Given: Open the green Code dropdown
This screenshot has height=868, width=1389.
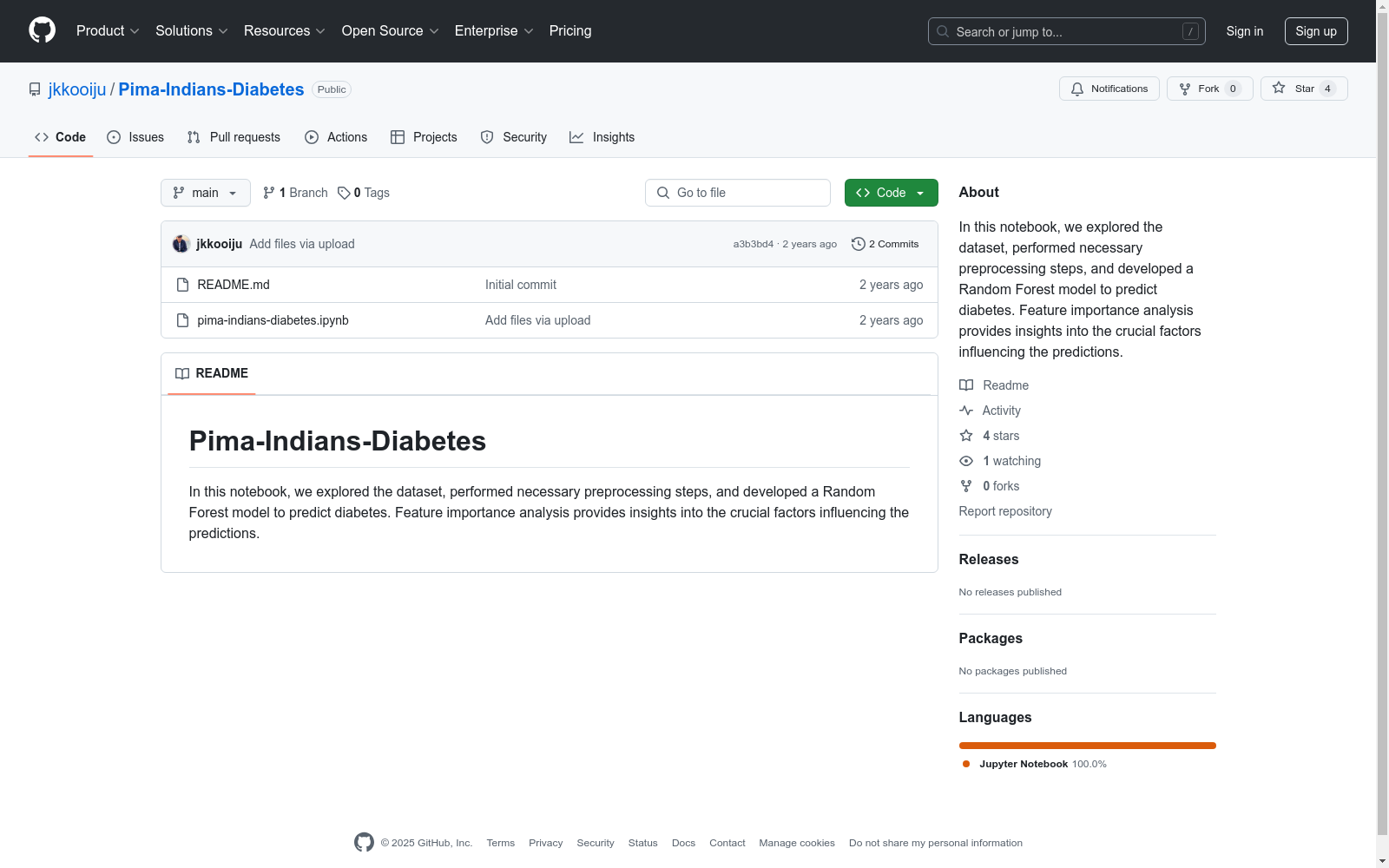Looking at the screenshot, I should tap(891, 193).
